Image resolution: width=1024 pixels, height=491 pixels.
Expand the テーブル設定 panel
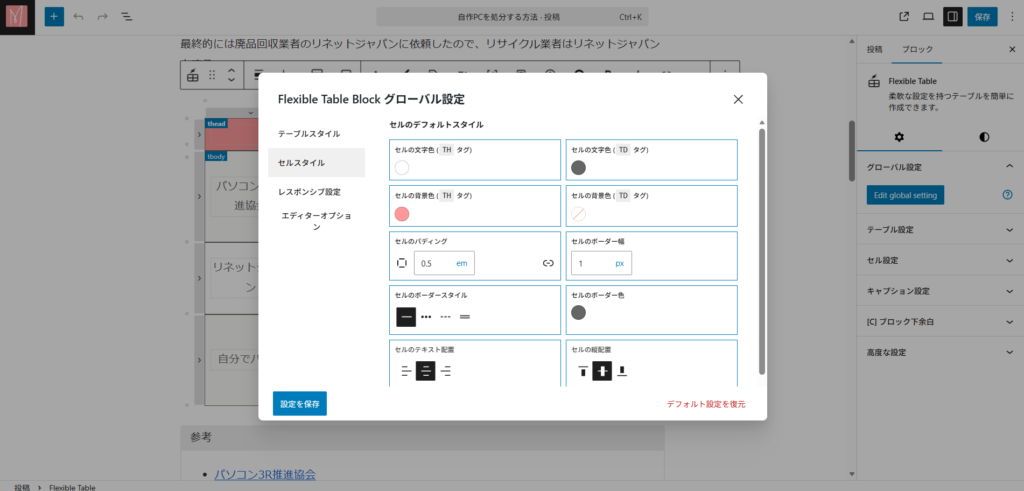tap(939, 229)
